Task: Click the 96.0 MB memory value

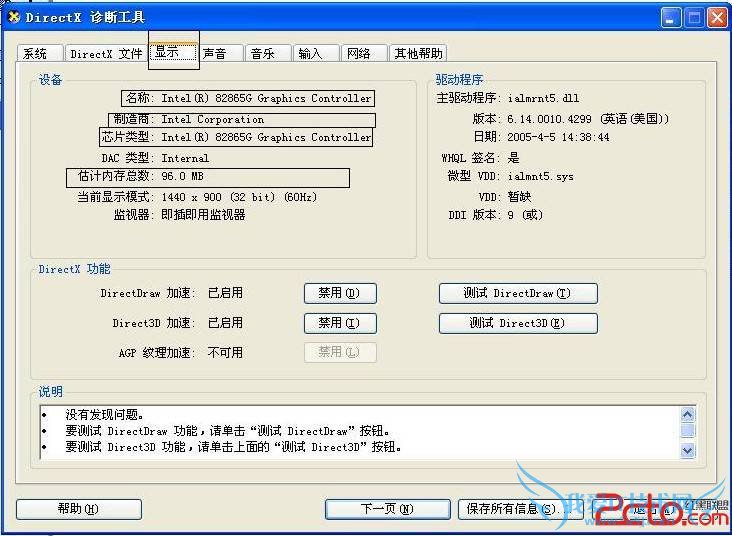Action: (x=182, y=176)
